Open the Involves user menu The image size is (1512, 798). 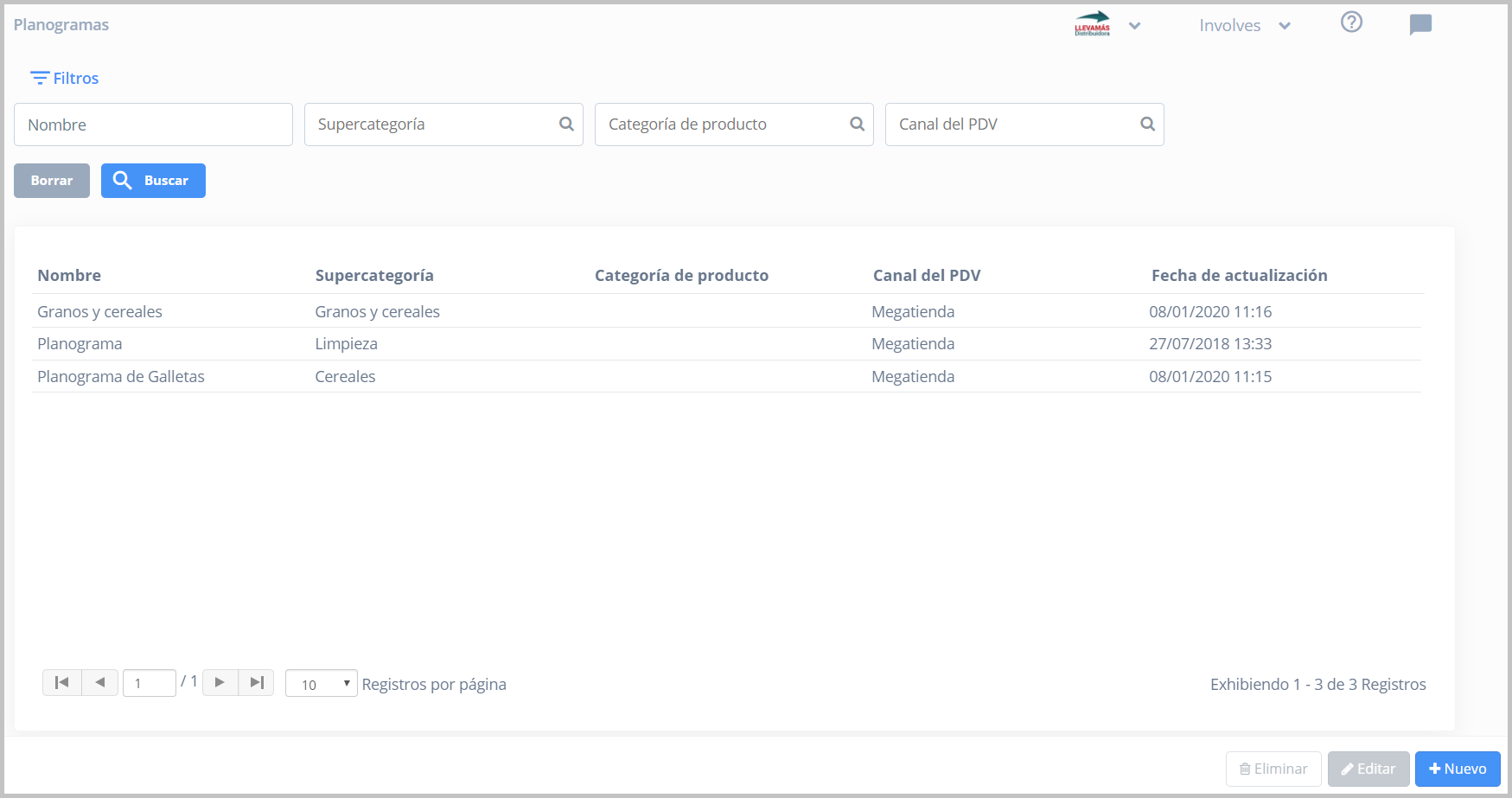(x=1244, y=26)
